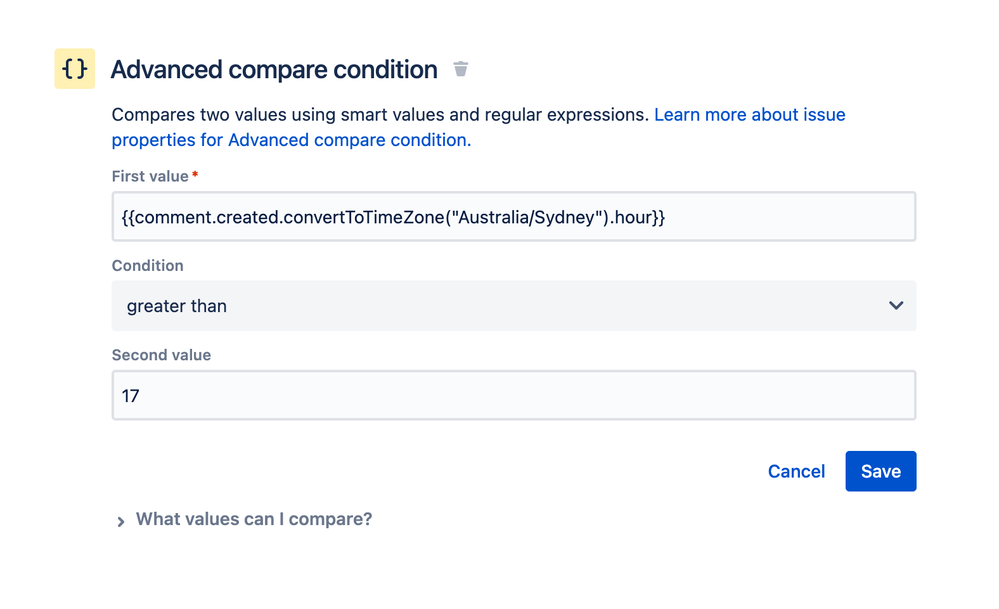The width and height of the screenshot is (999, 609).
Task: Focus the First value smart value field
Action: [514, 217]
